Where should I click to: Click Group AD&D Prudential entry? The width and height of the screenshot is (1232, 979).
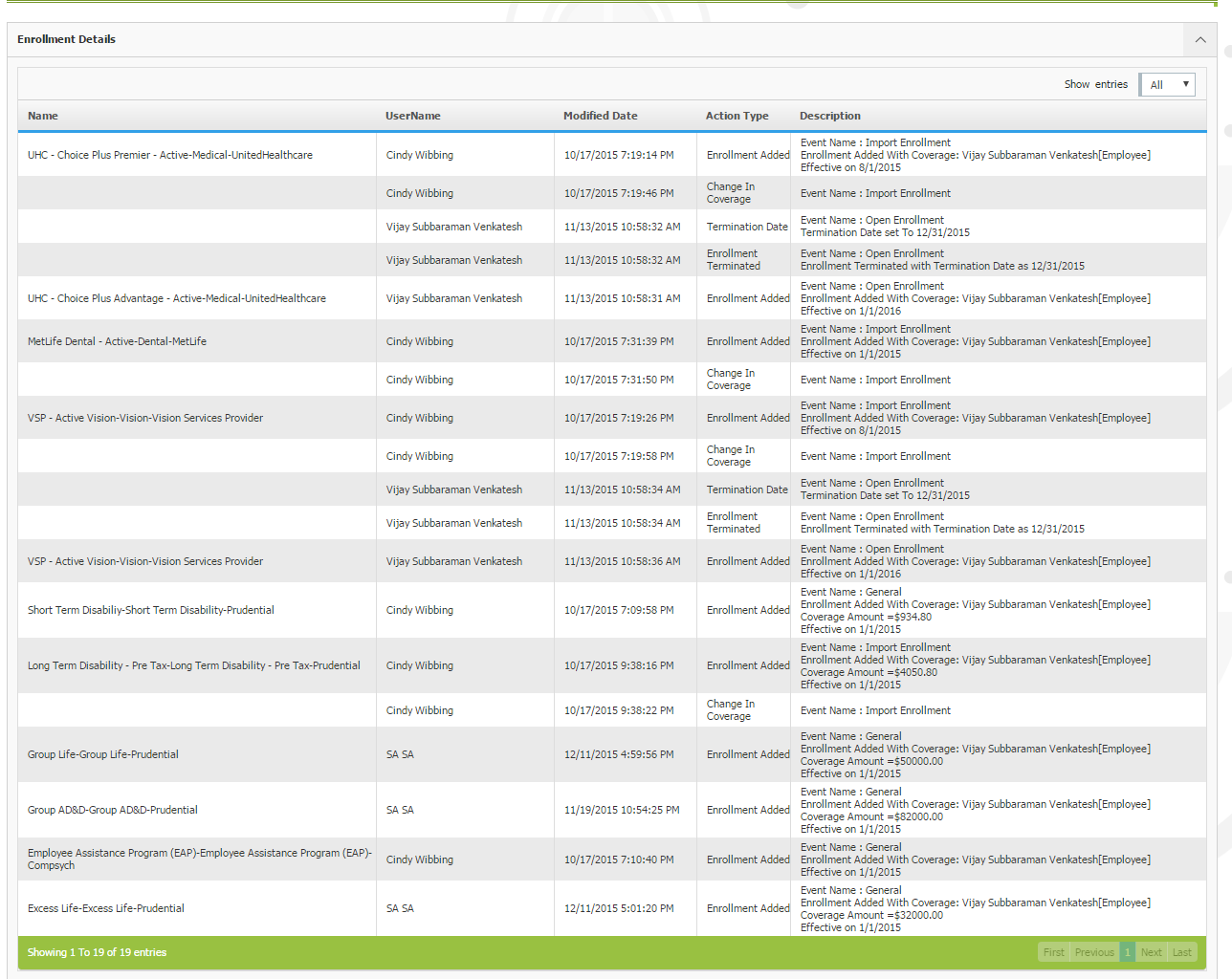coord(112,810)
